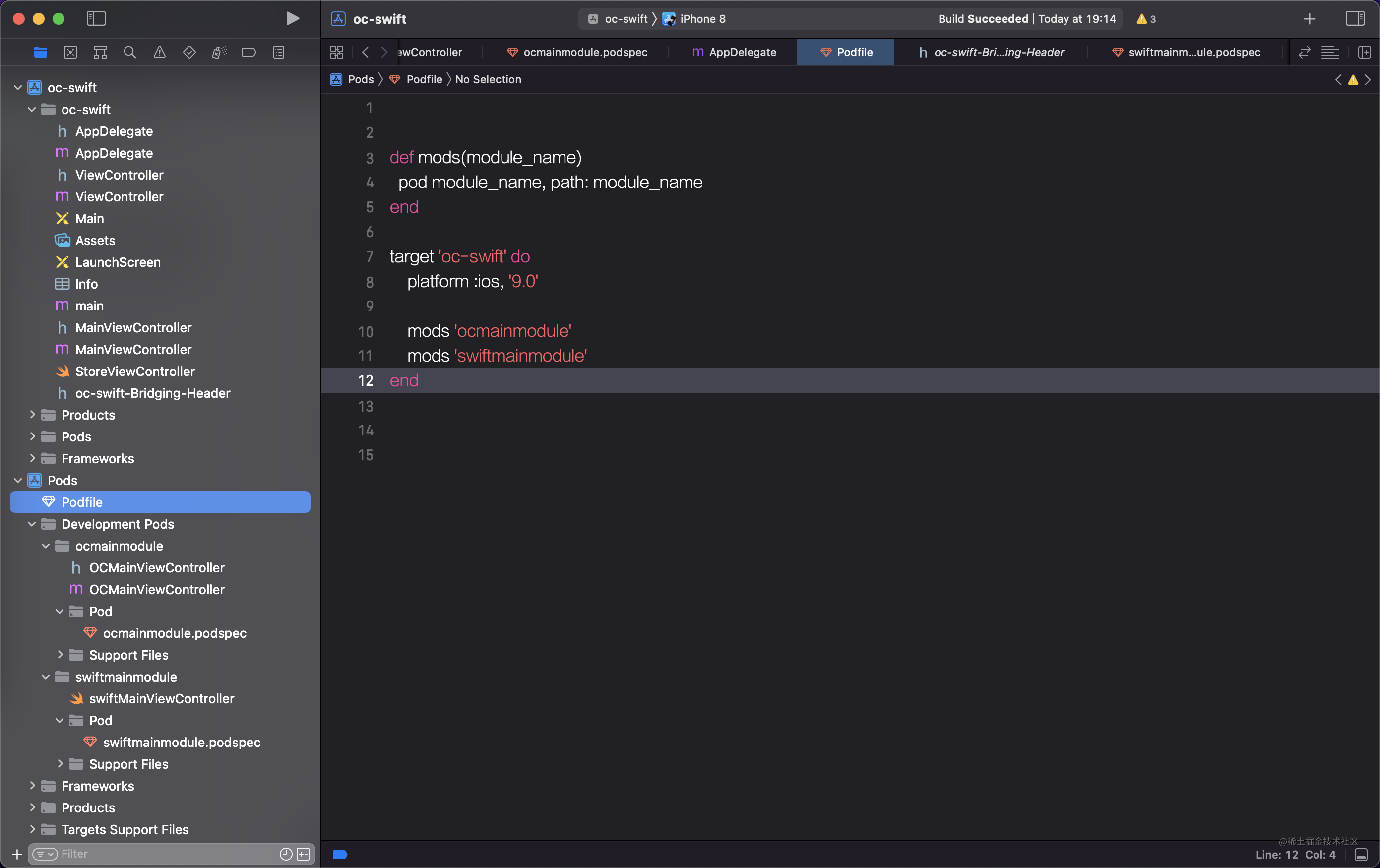Toggle the debug area at bottom right

(x=1361, y=854)
